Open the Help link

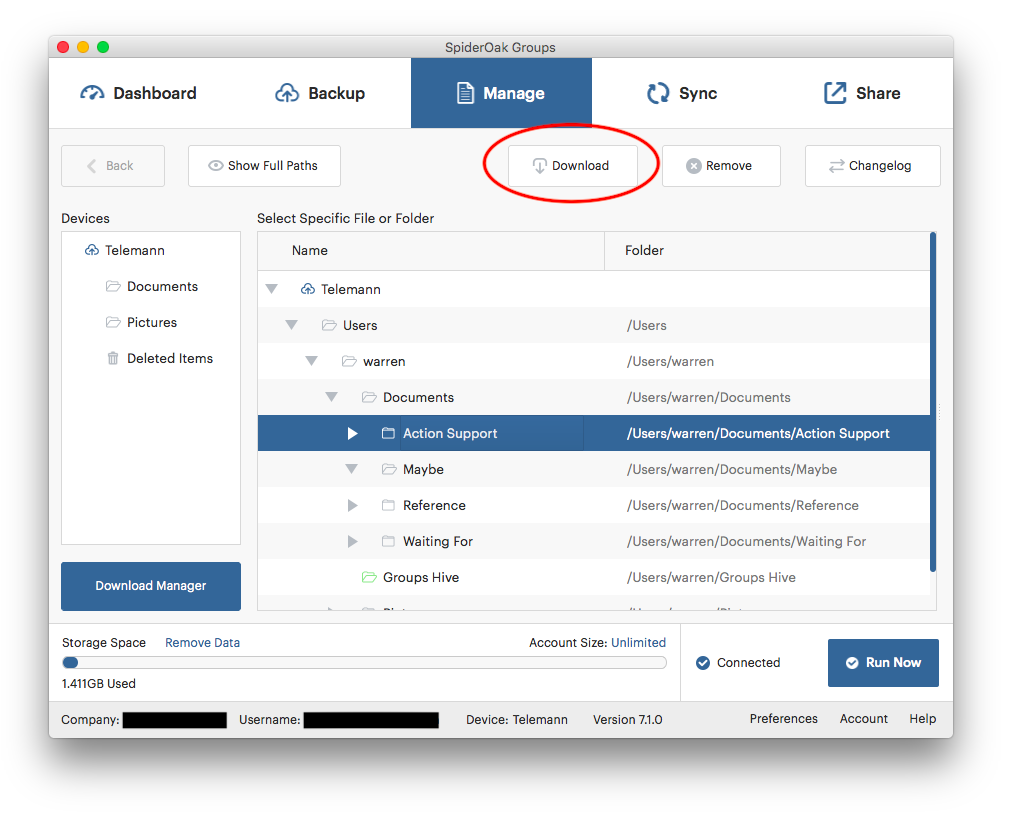(x=923, y=718)
